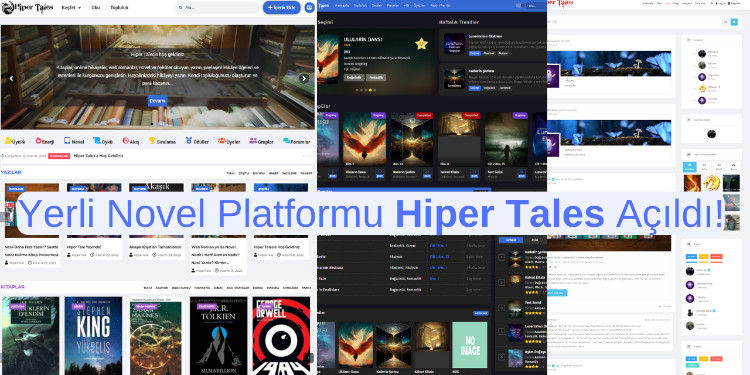Click the gray list view icon in right site
This screenshot has height=375, width=750.
click(725, 22)
